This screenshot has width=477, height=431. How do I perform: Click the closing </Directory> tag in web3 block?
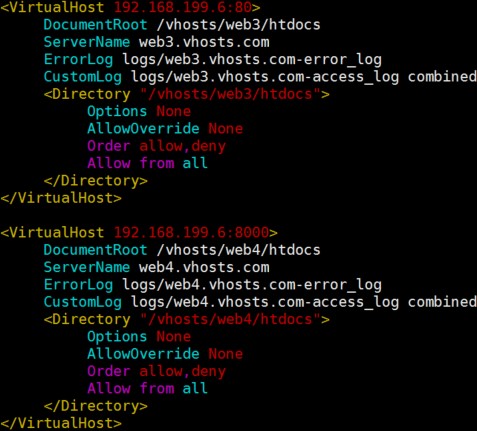coord(96,181)
